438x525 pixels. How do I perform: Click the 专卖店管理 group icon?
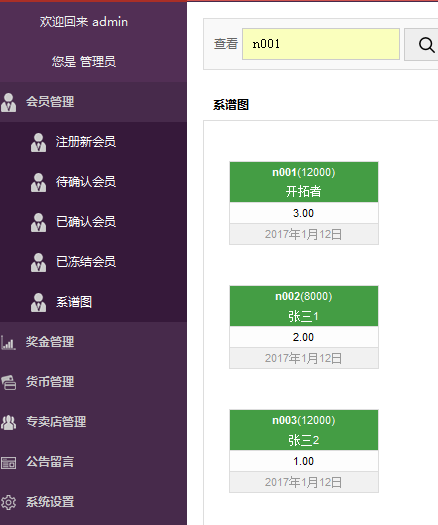tap(8, 422)
